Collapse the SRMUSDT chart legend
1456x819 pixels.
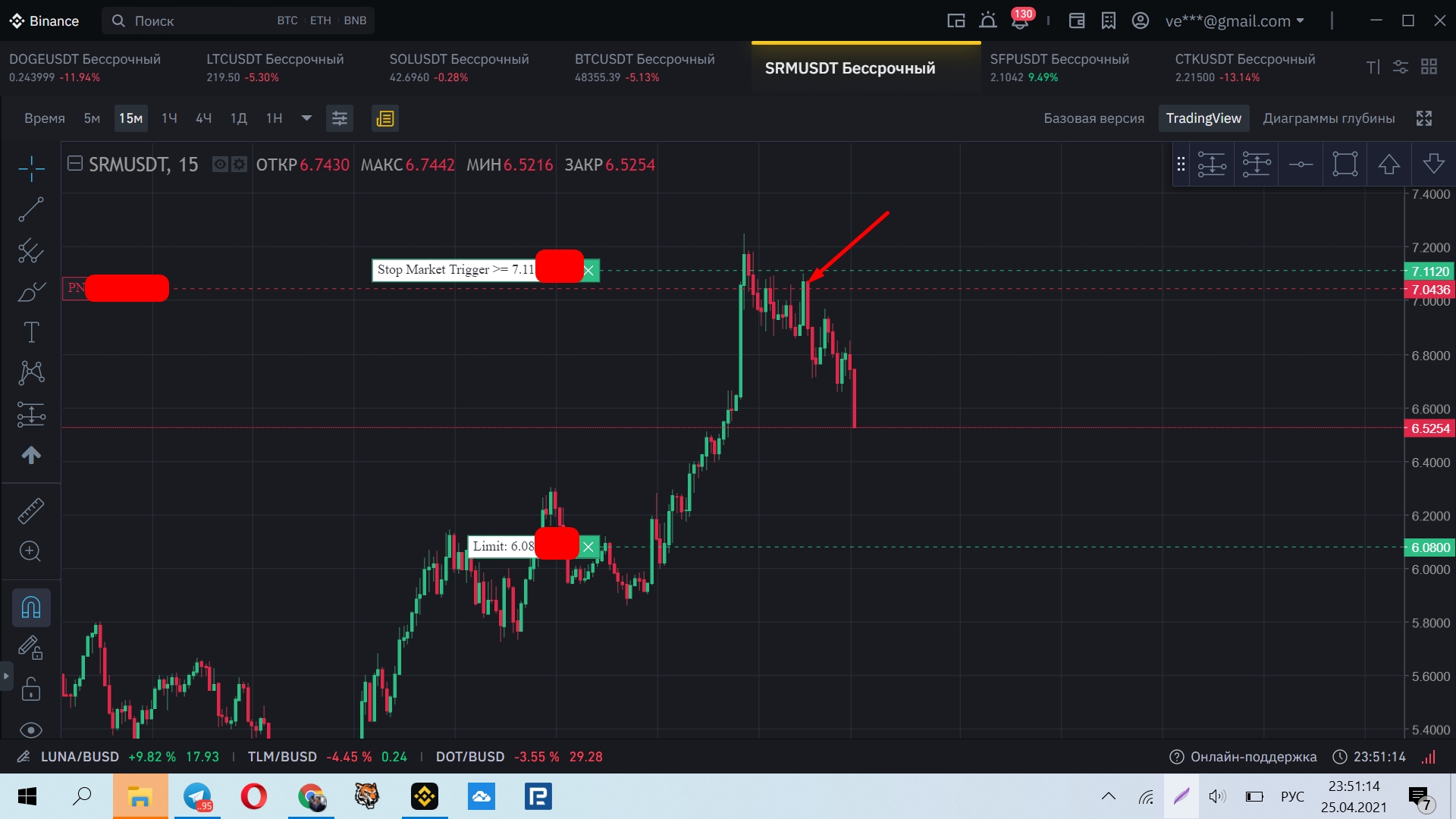point(74,164)
